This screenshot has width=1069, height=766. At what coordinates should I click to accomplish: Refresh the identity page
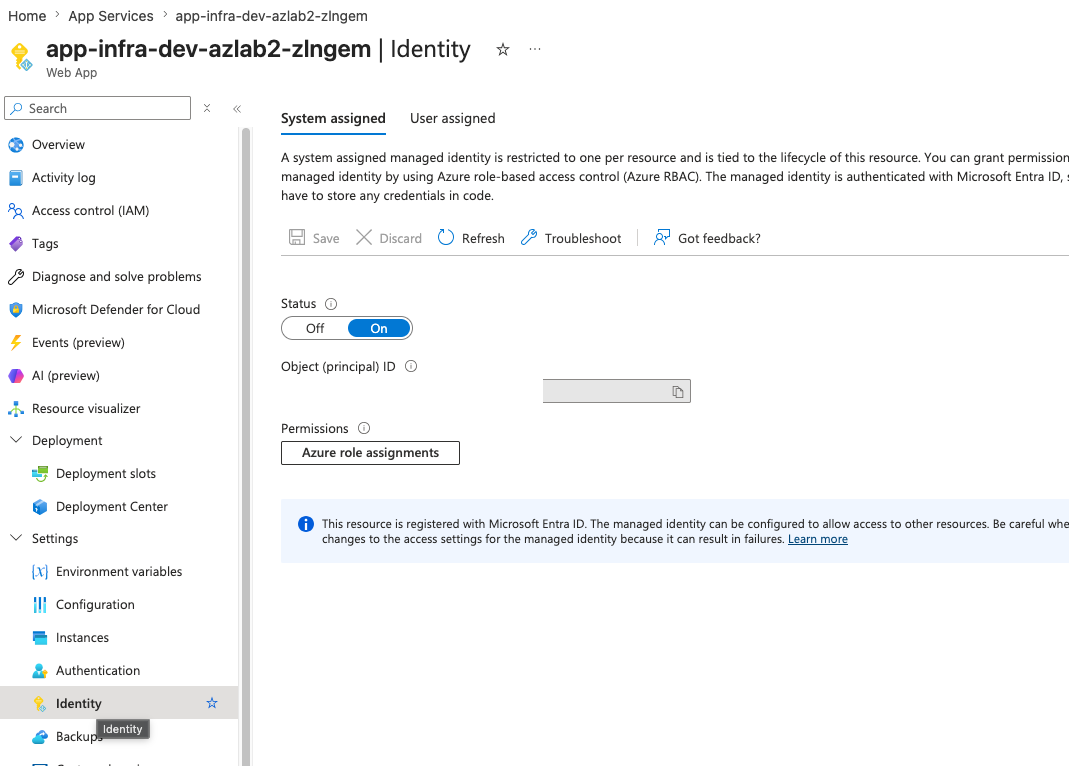(x=471, y=238)
